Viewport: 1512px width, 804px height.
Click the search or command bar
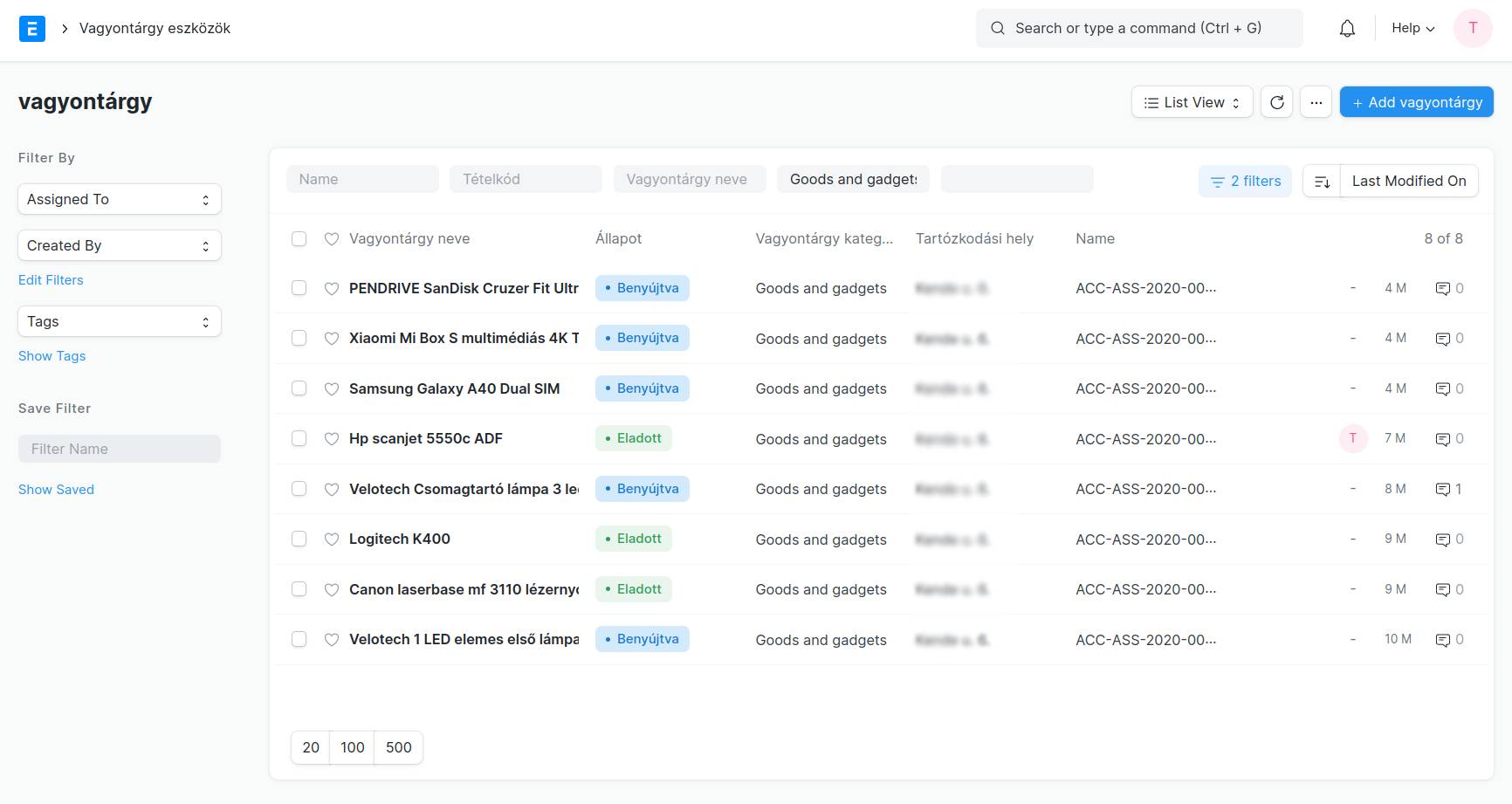click(1138, 29)
